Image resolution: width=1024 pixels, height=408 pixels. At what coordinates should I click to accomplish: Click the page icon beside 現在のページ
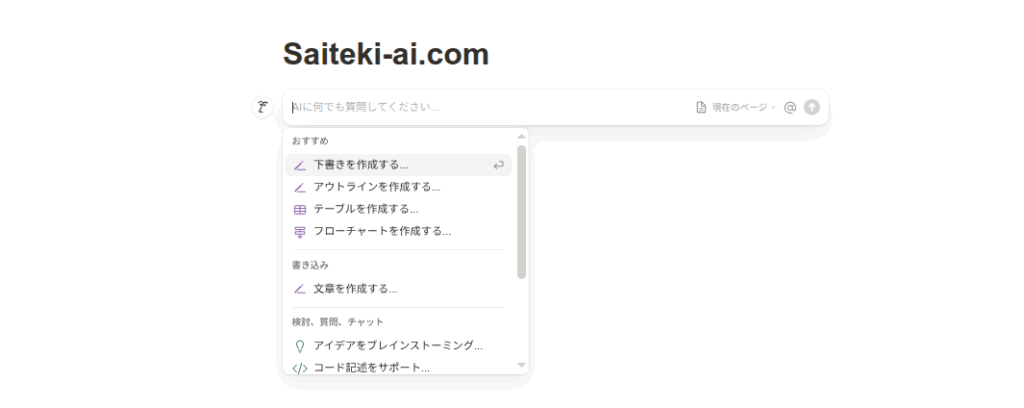click(x=701, y=107)
